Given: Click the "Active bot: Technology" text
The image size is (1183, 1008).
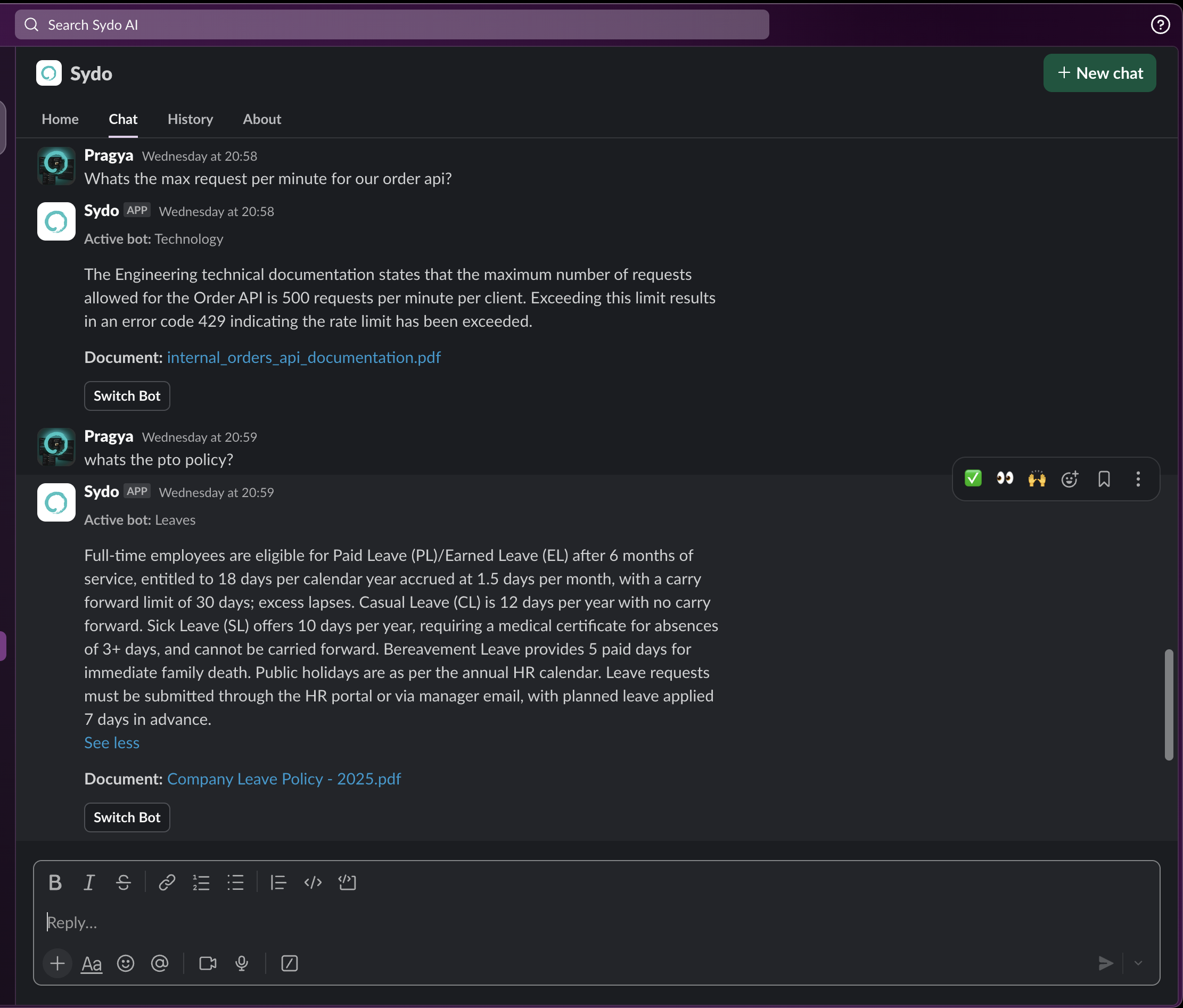Looking at the screenshot, I should (153, 238).
